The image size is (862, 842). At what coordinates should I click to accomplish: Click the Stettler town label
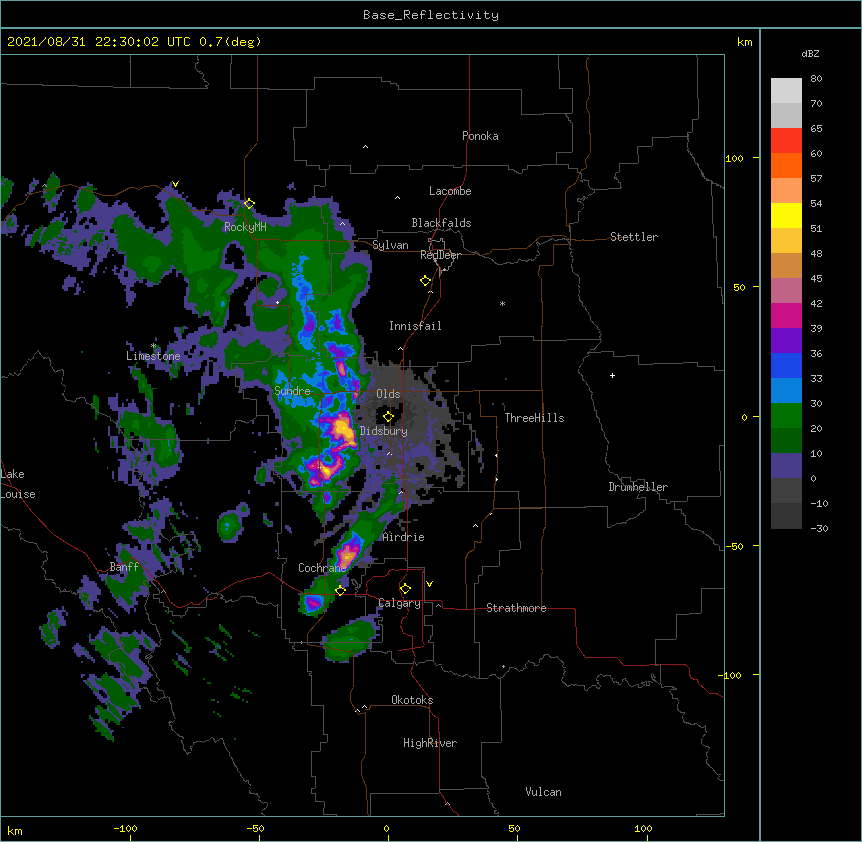(633, 237)
